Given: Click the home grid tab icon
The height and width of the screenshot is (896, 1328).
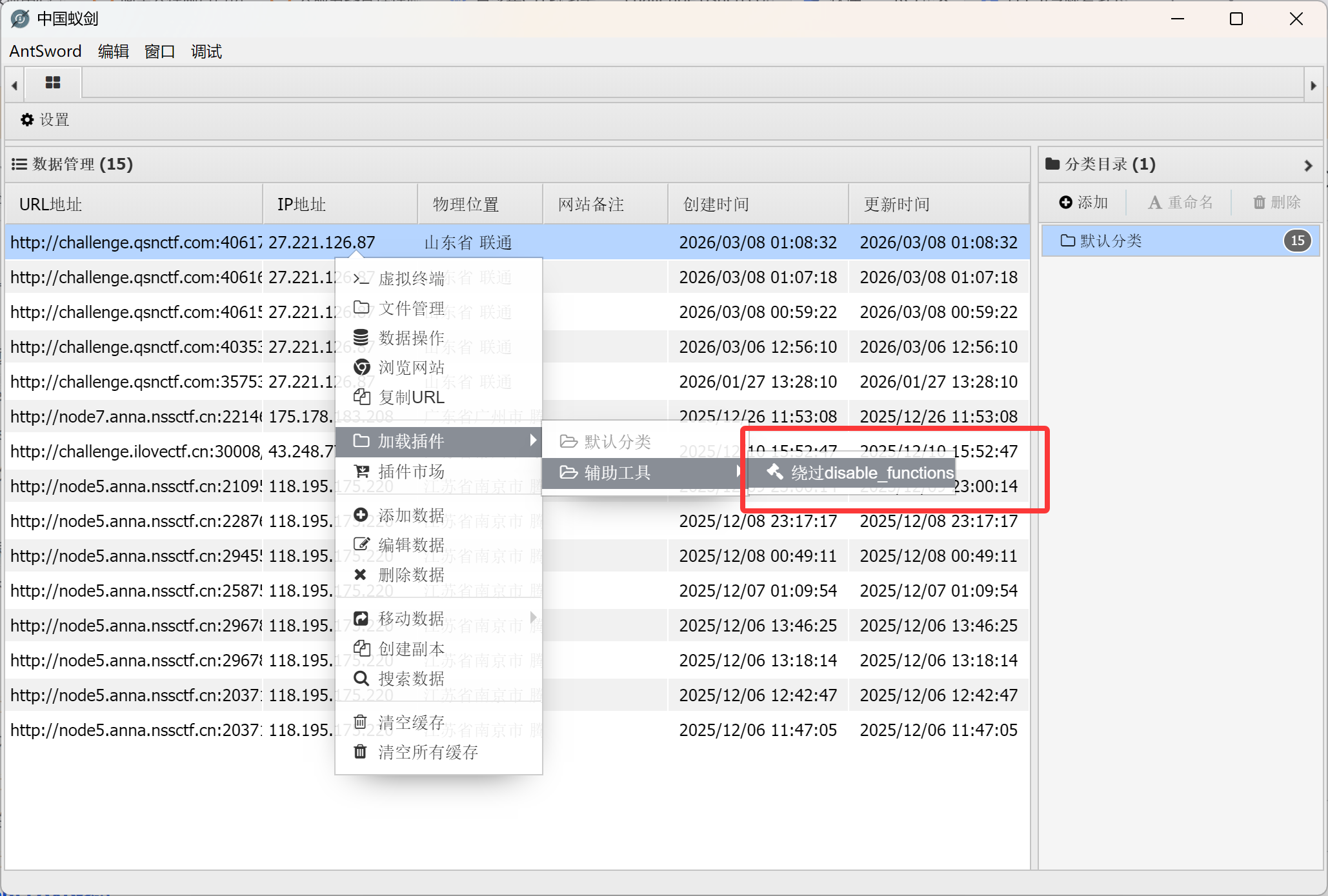Looking at the screenshot, I should (x=53, y=83).
